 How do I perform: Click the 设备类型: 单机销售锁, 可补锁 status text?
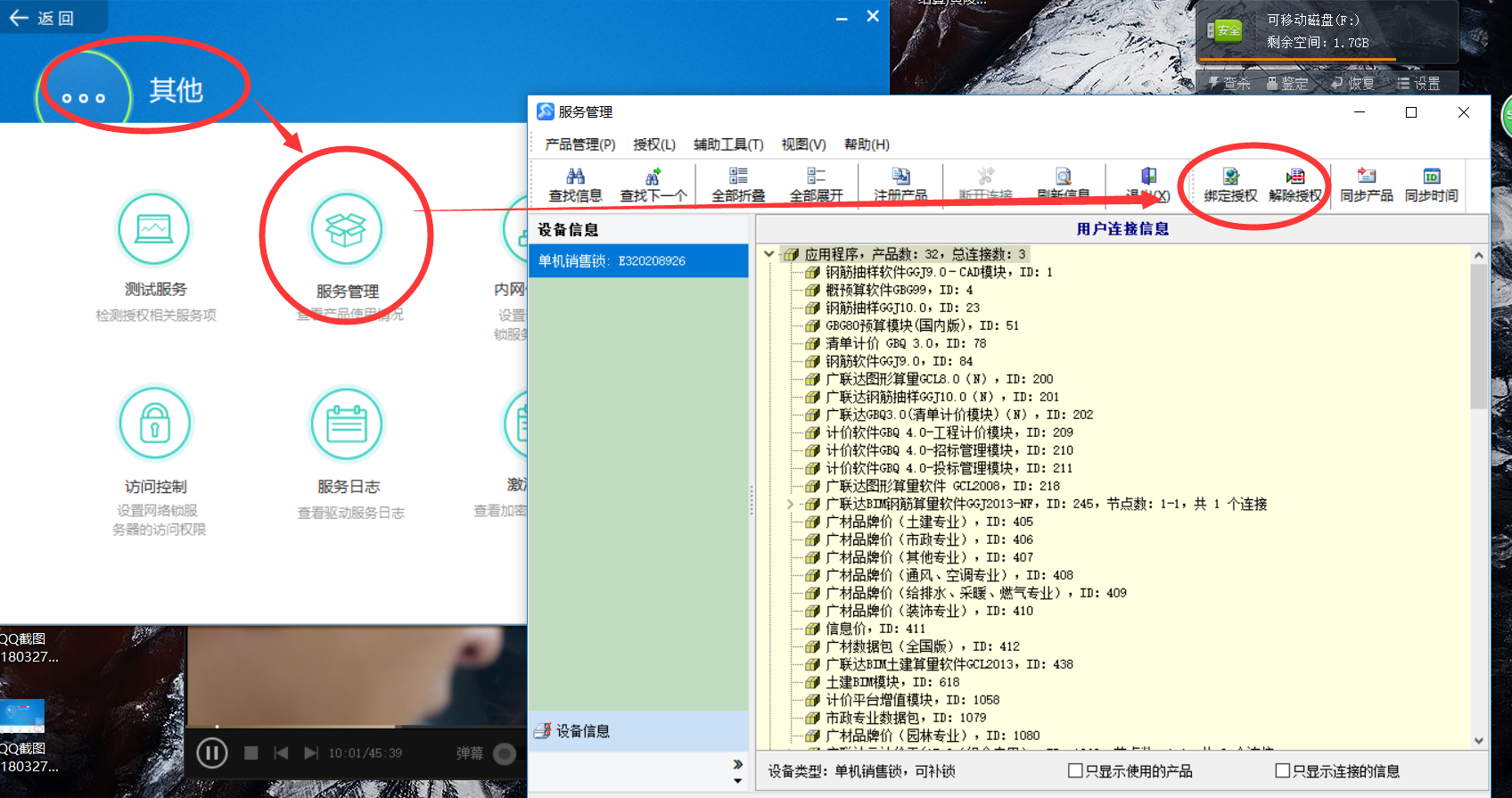[861, 771]
